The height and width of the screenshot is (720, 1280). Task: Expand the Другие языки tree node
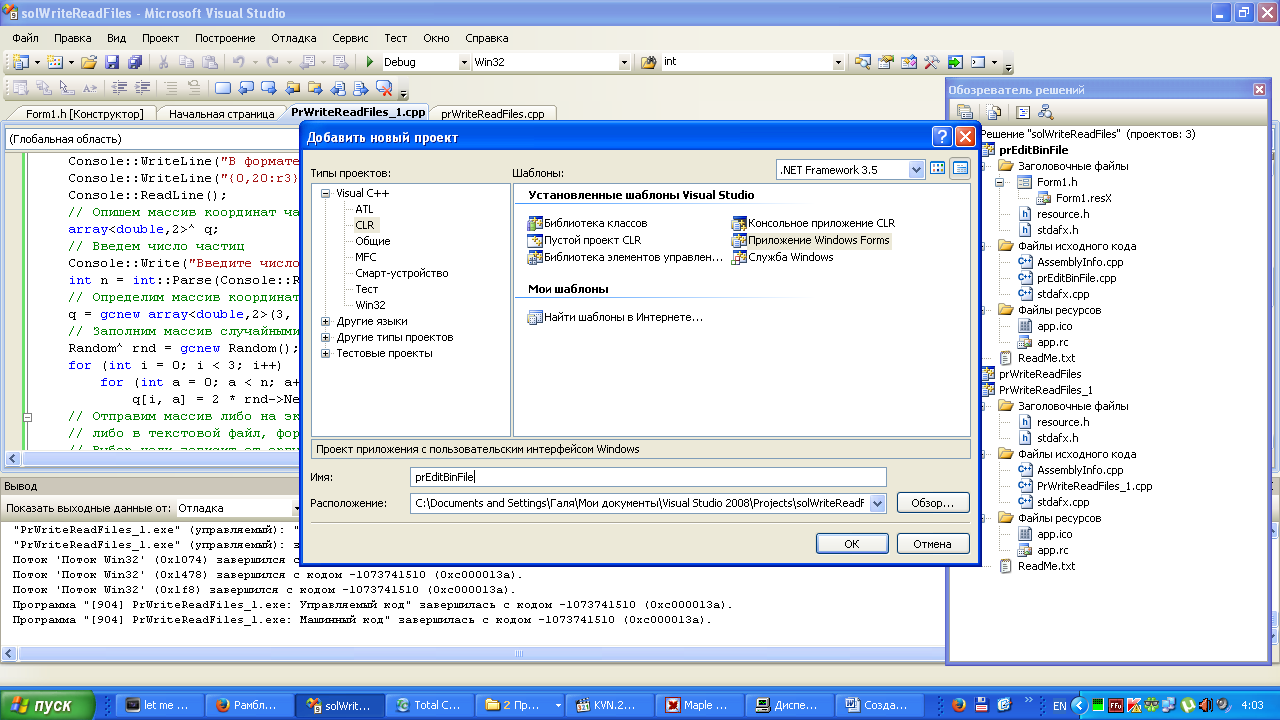pyautogui.click(x=326, y=321)
